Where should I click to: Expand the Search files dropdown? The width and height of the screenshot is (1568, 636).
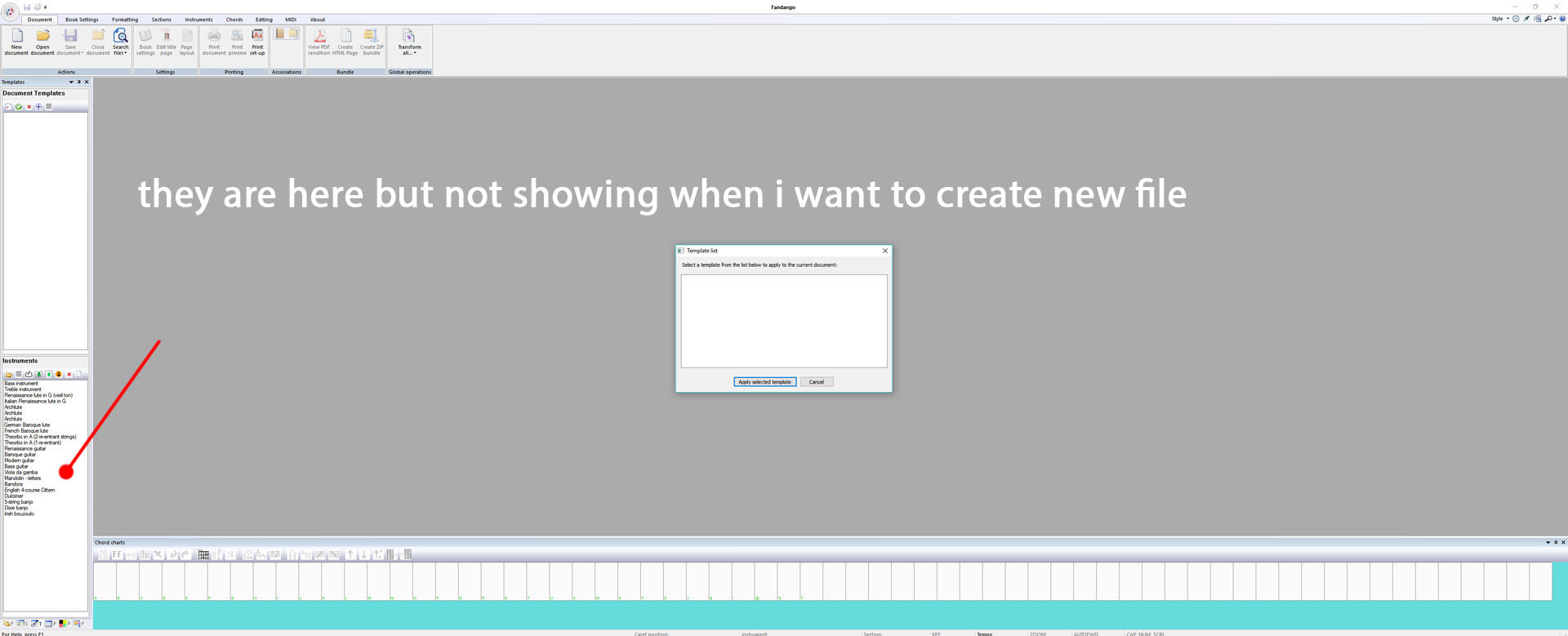click(x=121, y=52)
